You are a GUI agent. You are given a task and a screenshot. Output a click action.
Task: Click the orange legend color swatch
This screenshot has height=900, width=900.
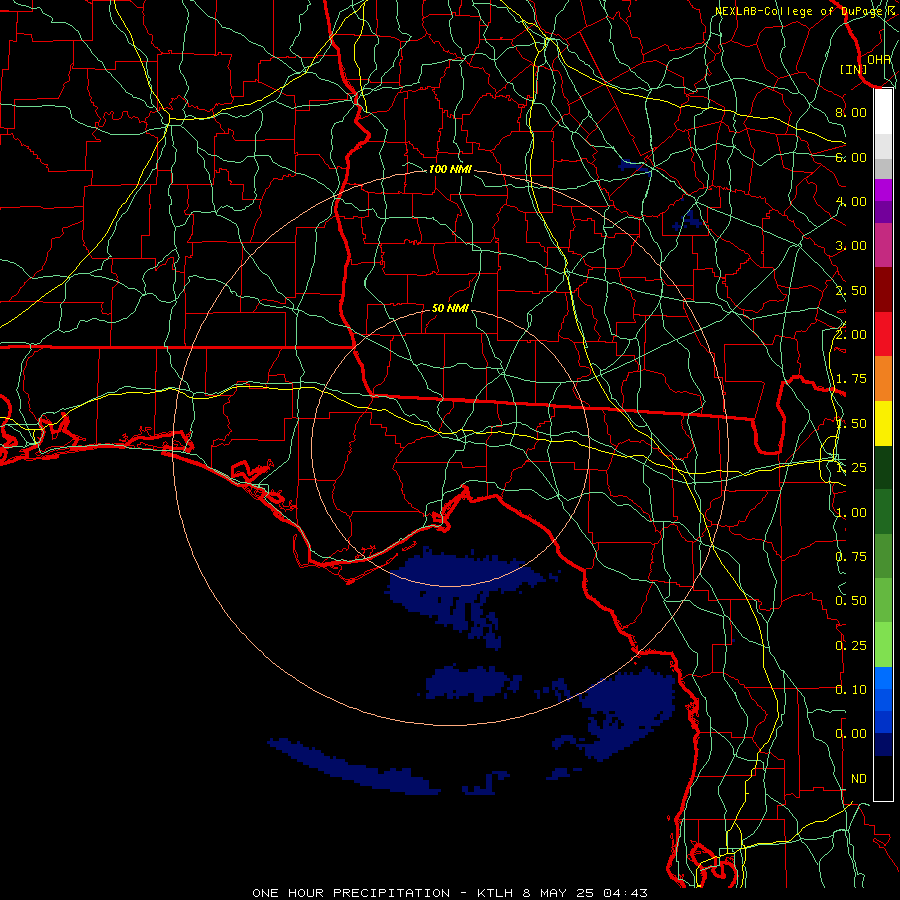tap(883, 378)
